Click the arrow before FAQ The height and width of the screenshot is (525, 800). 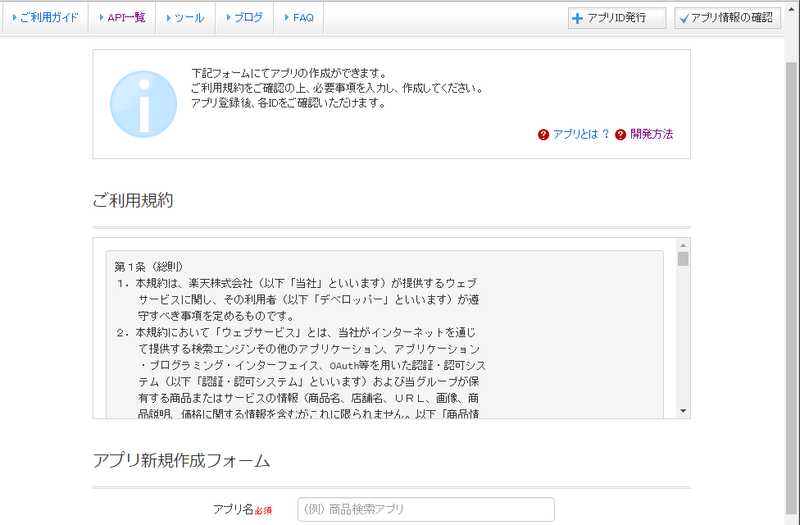(287, 18)
